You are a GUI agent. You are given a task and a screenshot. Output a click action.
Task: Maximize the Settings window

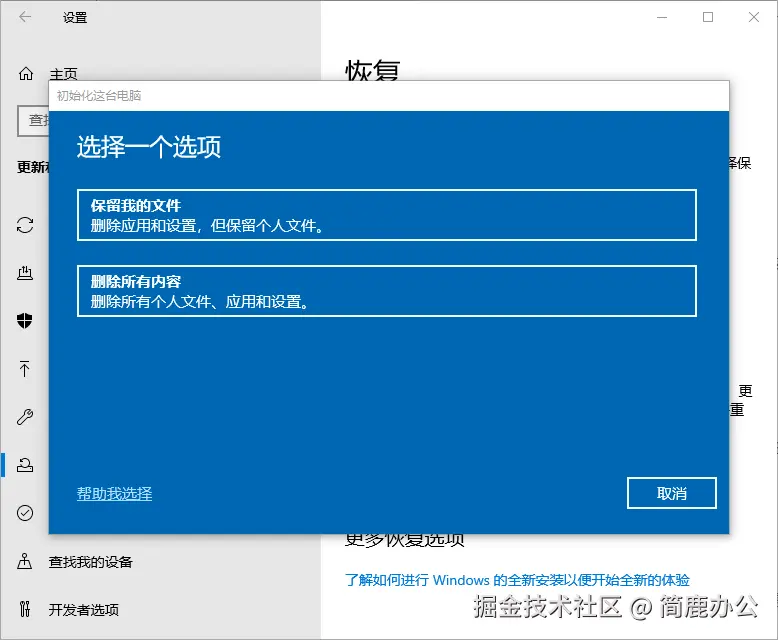pos(708,17)
